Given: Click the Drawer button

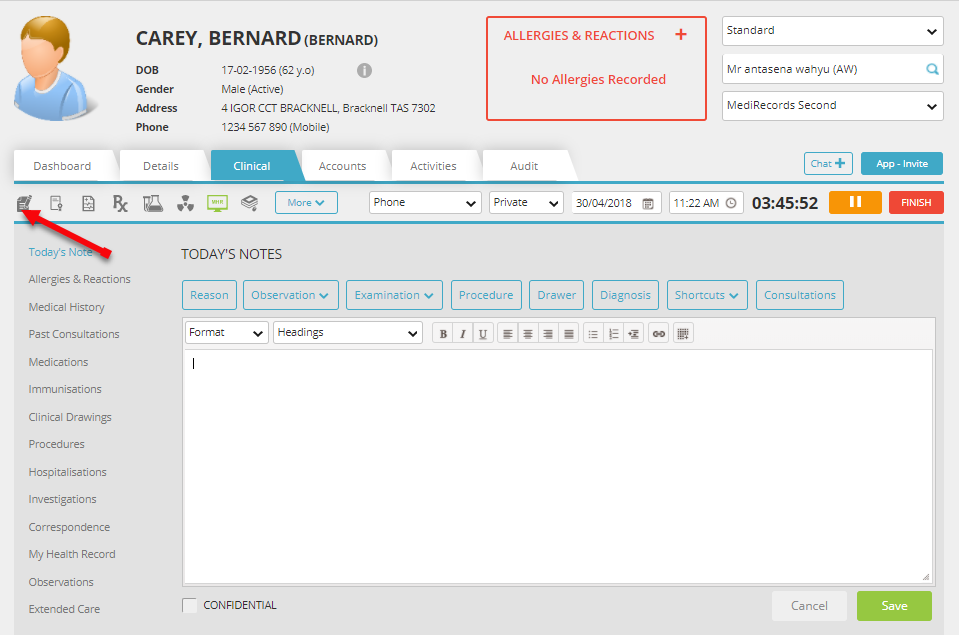Looking at the screenshot, I should click(x=557, y=295).
